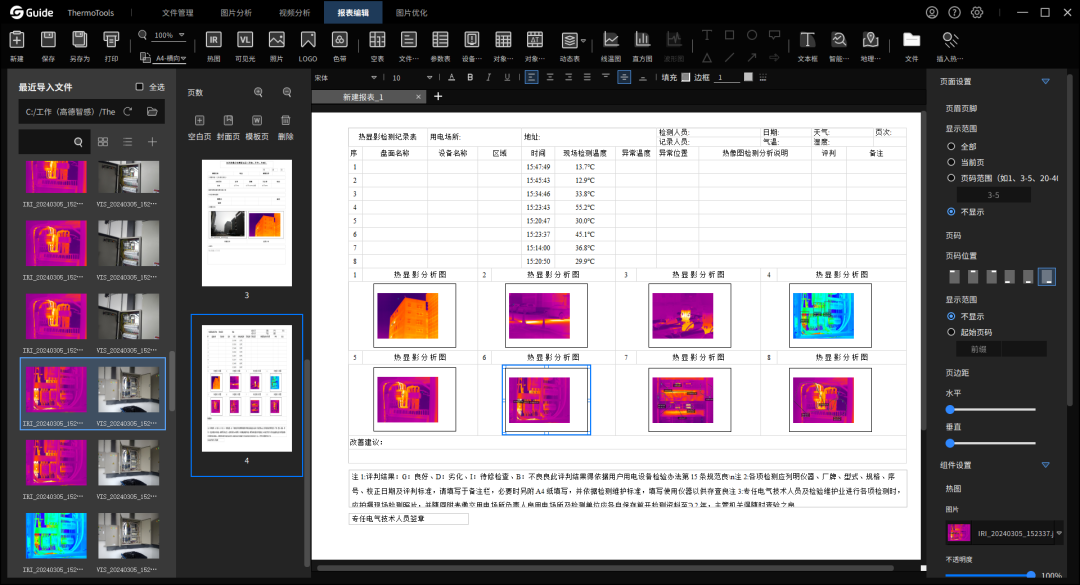1080x585 pixels.
Task: Select the 新建报表_1 document tab
Action: coord(363,97)
